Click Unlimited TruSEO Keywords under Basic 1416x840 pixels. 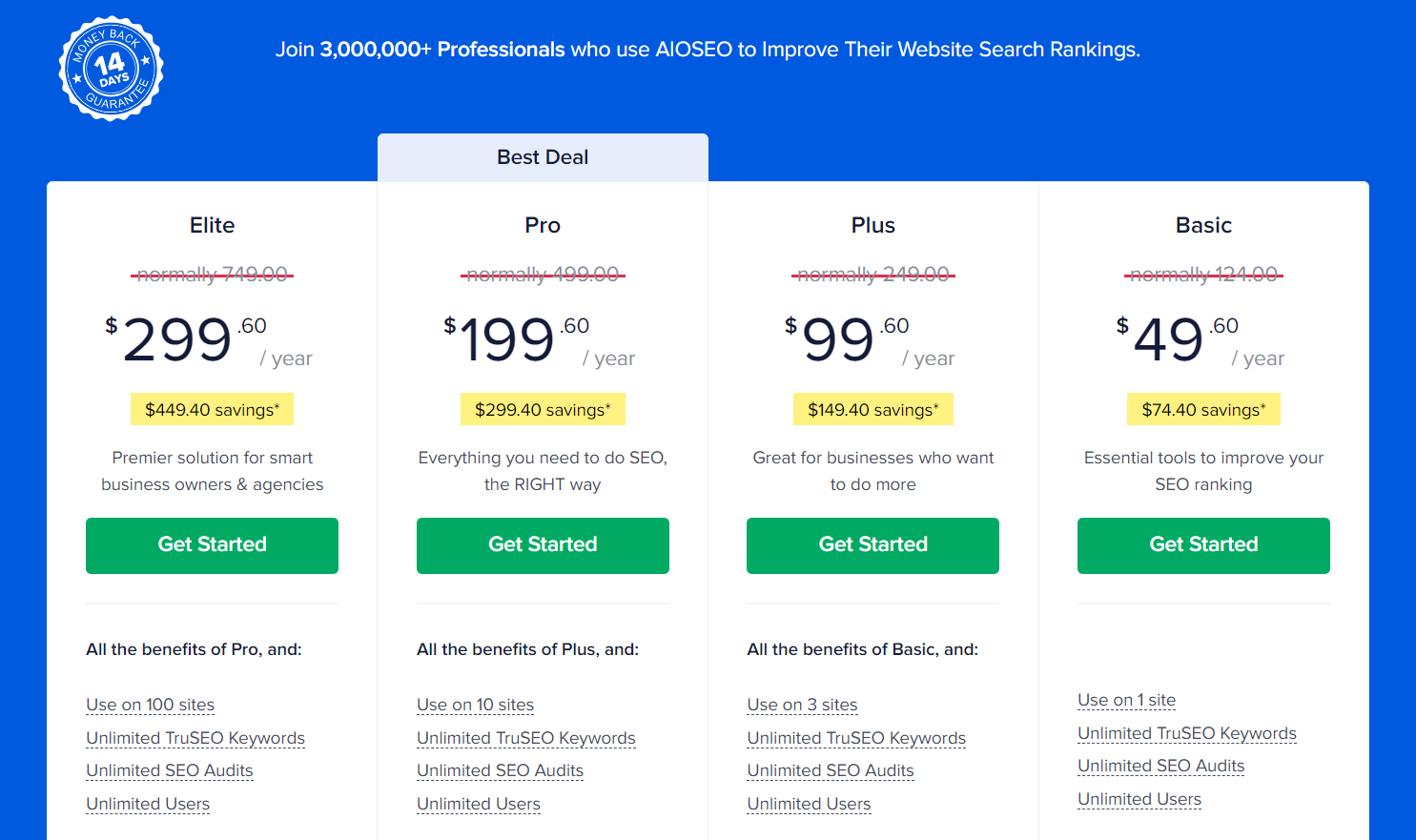[x=1187, y=733]
